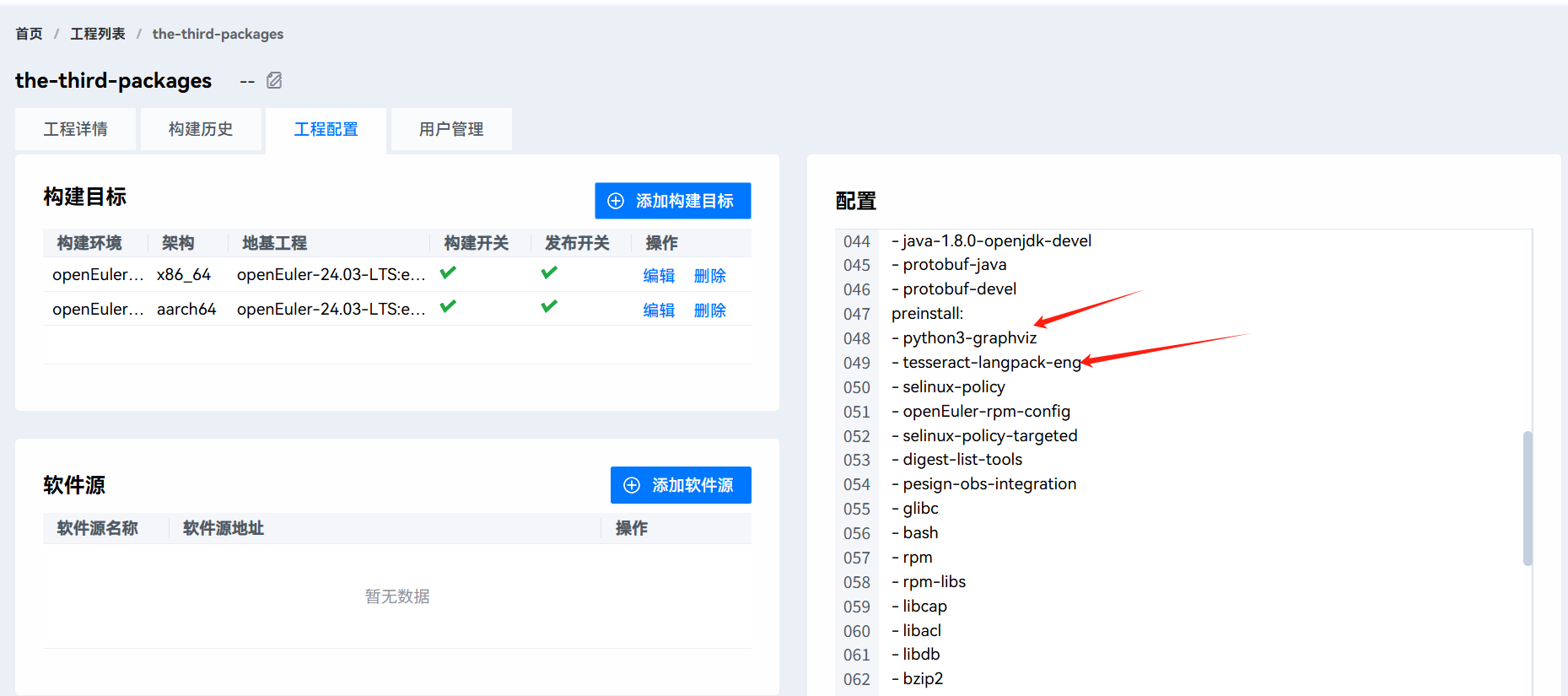The height and width of the screenshot is (696, 1568).
Task: Click 编辑 link for x86_64 build target
Action: click(x=659, y=276)
